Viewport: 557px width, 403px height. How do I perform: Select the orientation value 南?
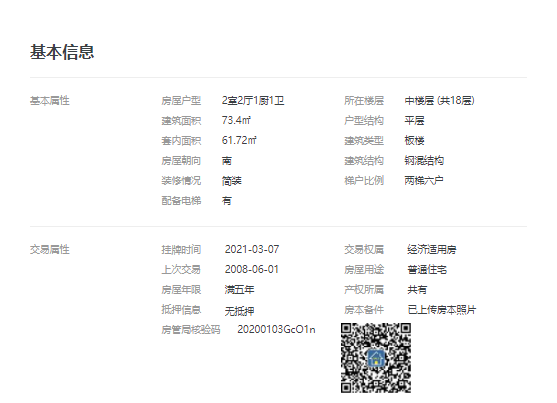point(227,161)
